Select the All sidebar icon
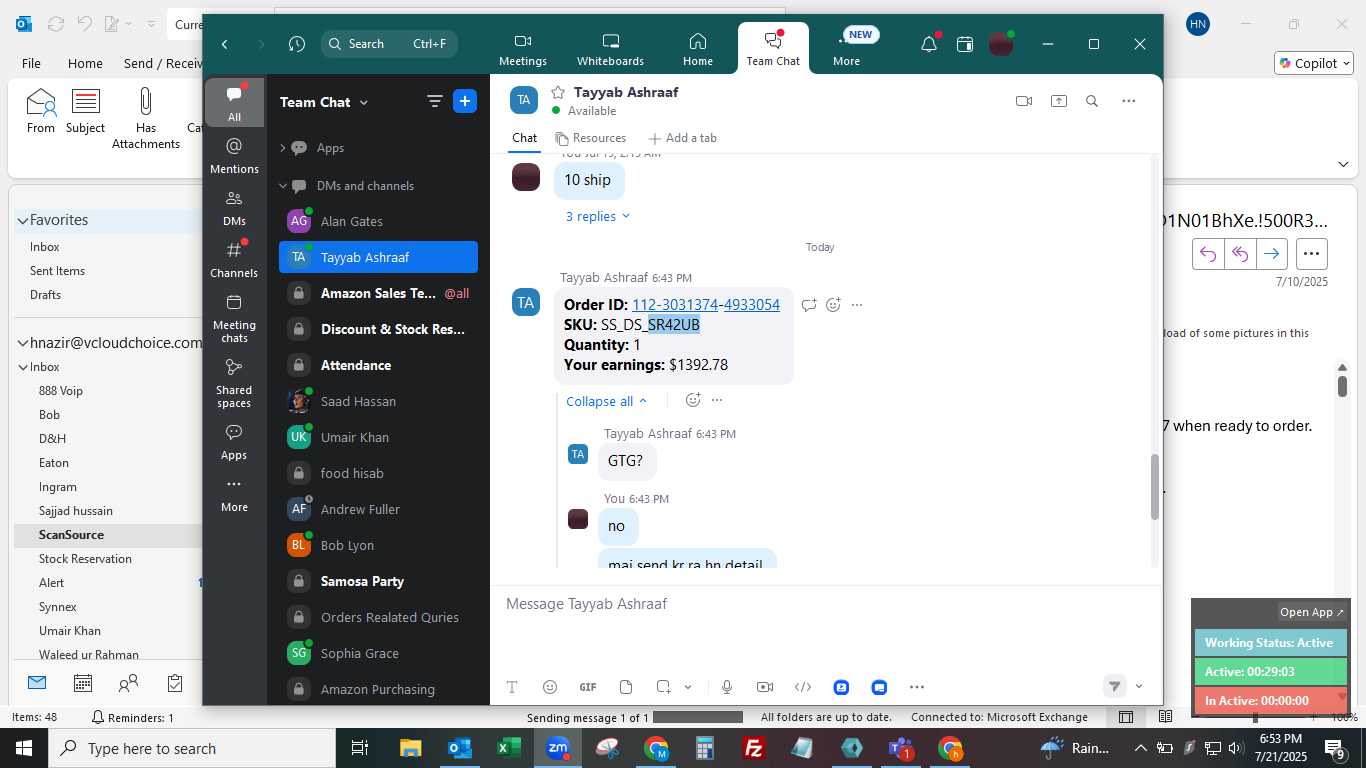This screenshot has width=1366, height=768. click(x=234, y=103)
